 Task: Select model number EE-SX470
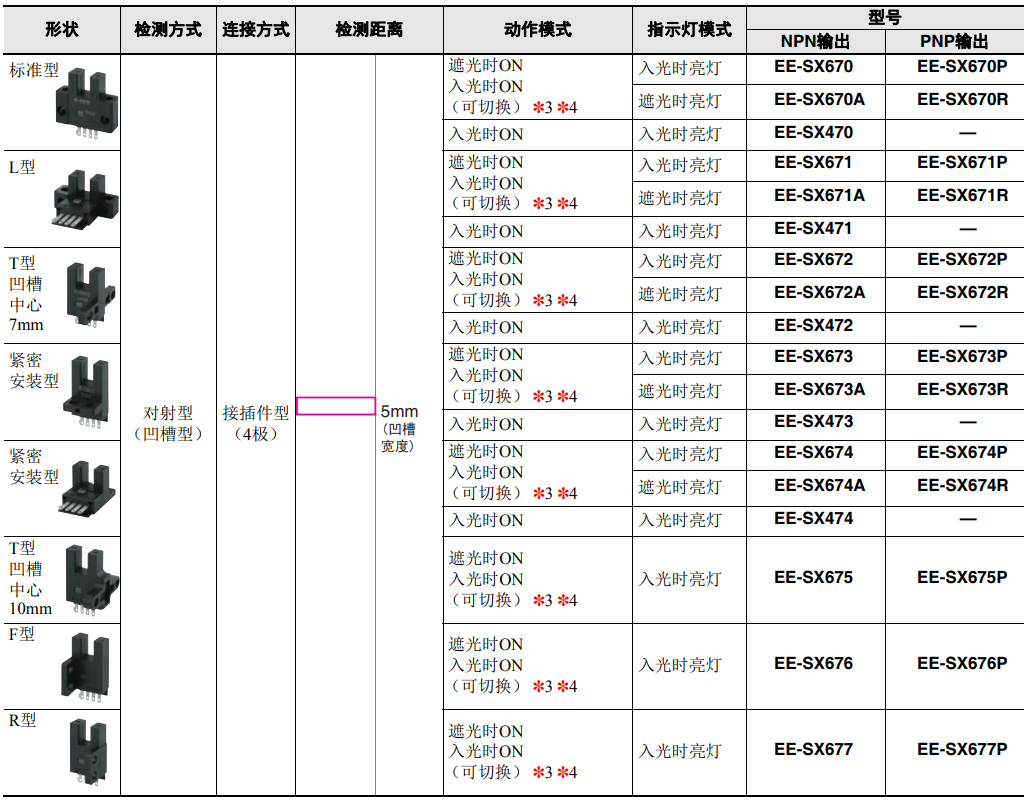pyautogui.click(x=813, y=133)
